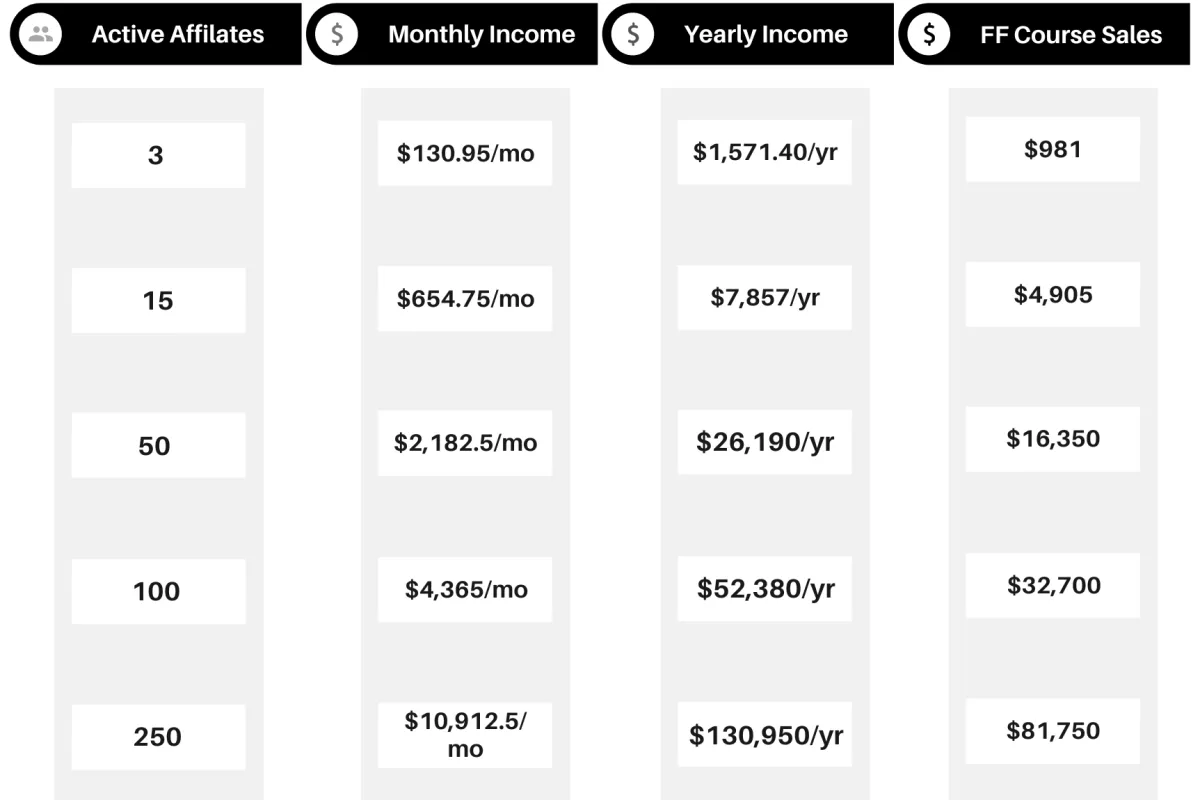1200x800 pixels.
Task: Click the $10,912.5/mo income cell
Action: click(465, 735)
